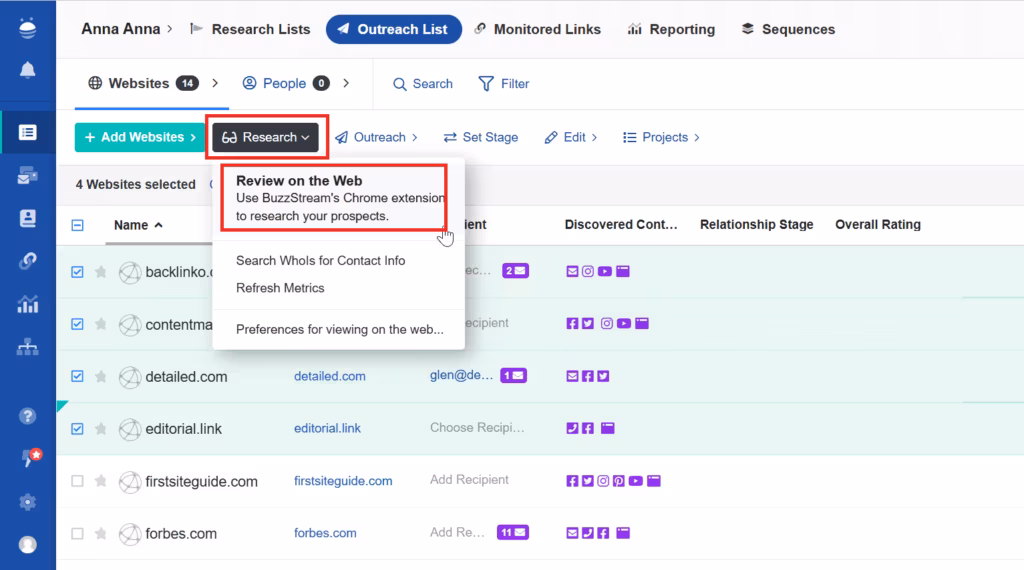Open the forbes.com website link
Image resolution: width=1024 pixels, height=570 pixels.
[325, 533]
